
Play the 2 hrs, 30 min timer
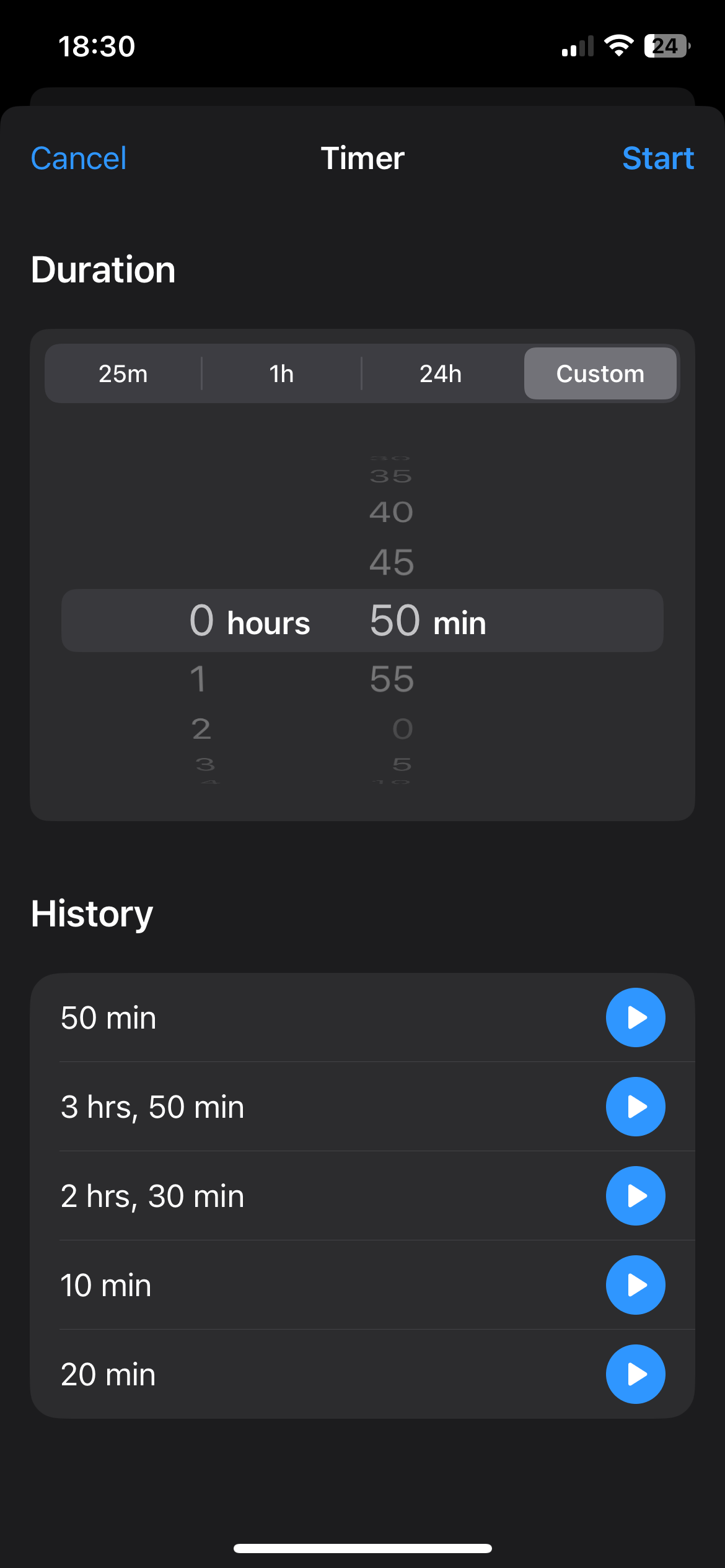[635, 1196]
